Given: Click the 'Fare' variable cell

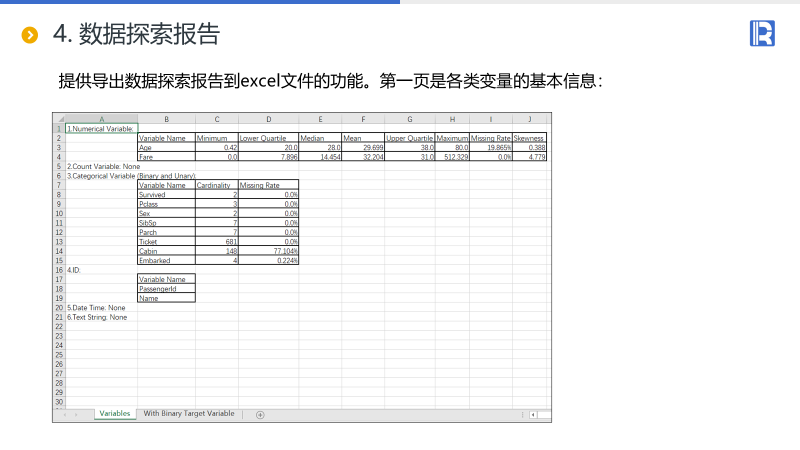Looking at the screenshot, I should pyautogui.click(x=166, y=157).
